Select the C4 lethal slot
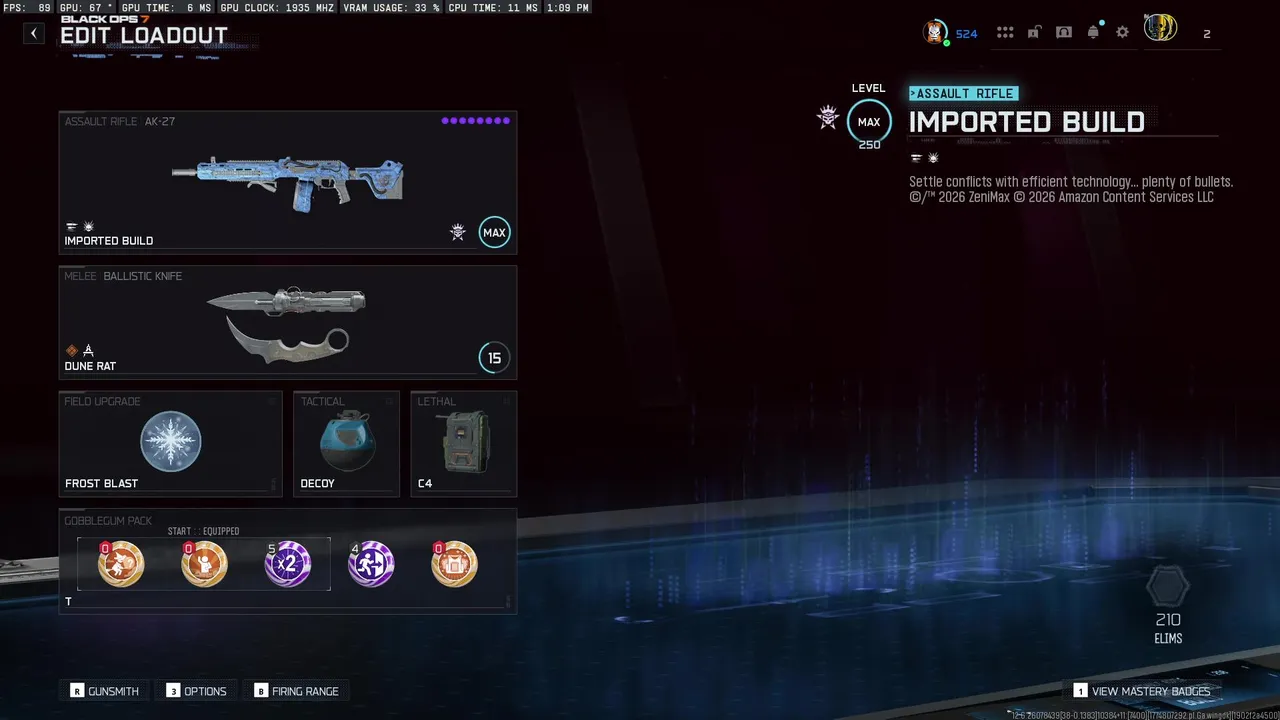 coord(464,443)
